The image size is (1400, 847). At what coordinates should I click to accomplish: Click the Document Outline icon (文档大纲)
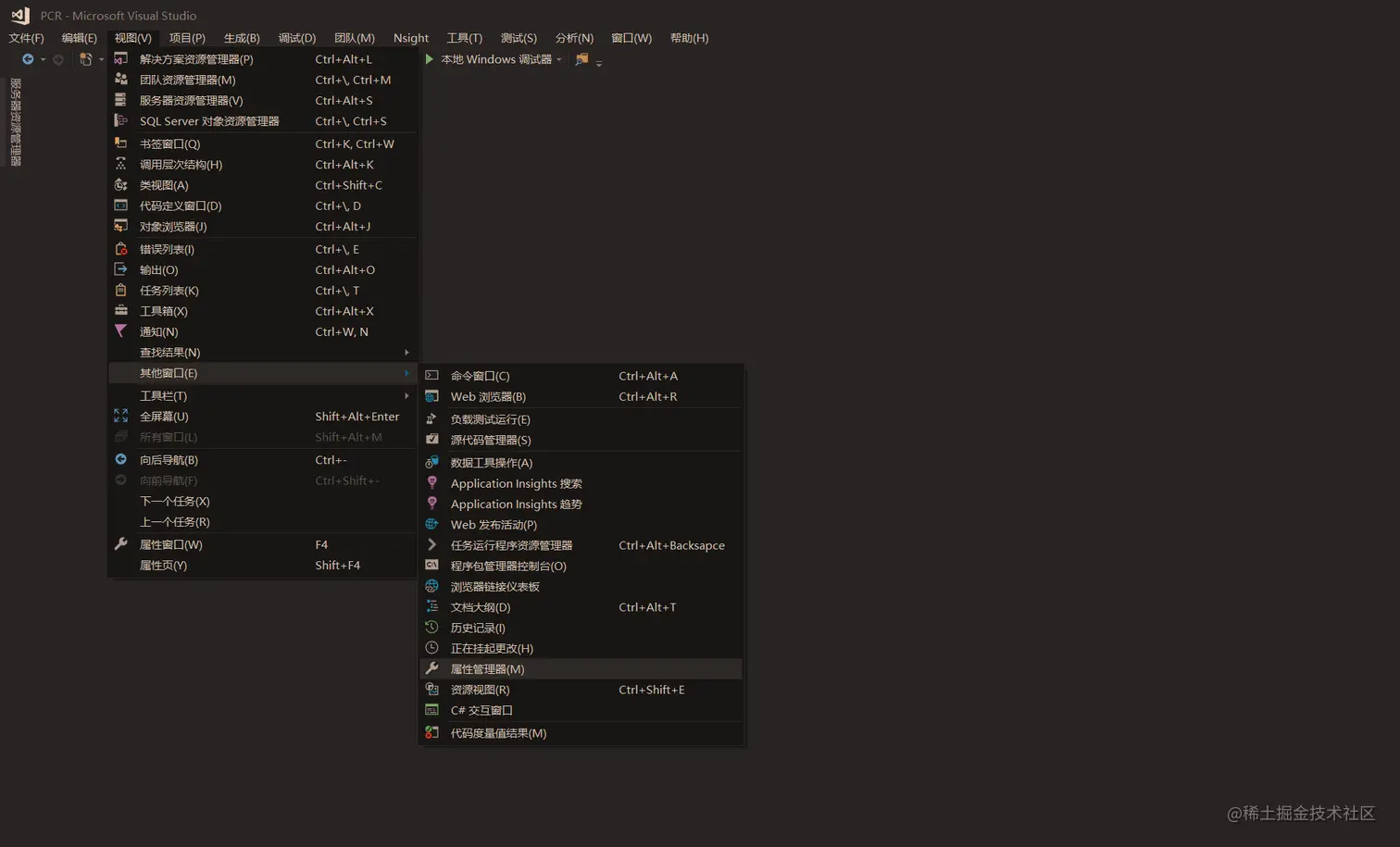[x=431, y=606]
